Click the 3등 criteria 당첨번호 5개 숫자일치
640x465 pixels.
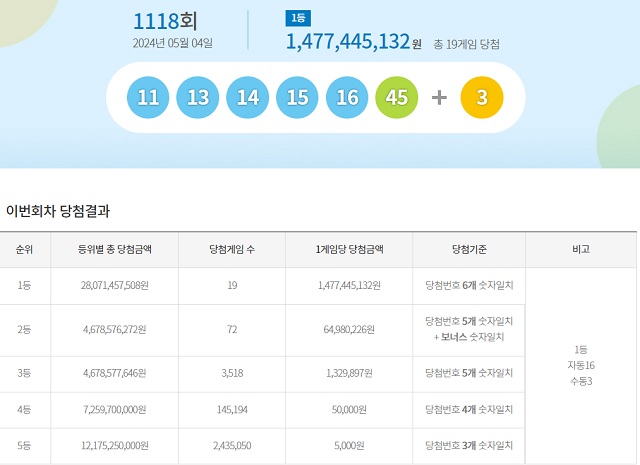tap(469, 373)
